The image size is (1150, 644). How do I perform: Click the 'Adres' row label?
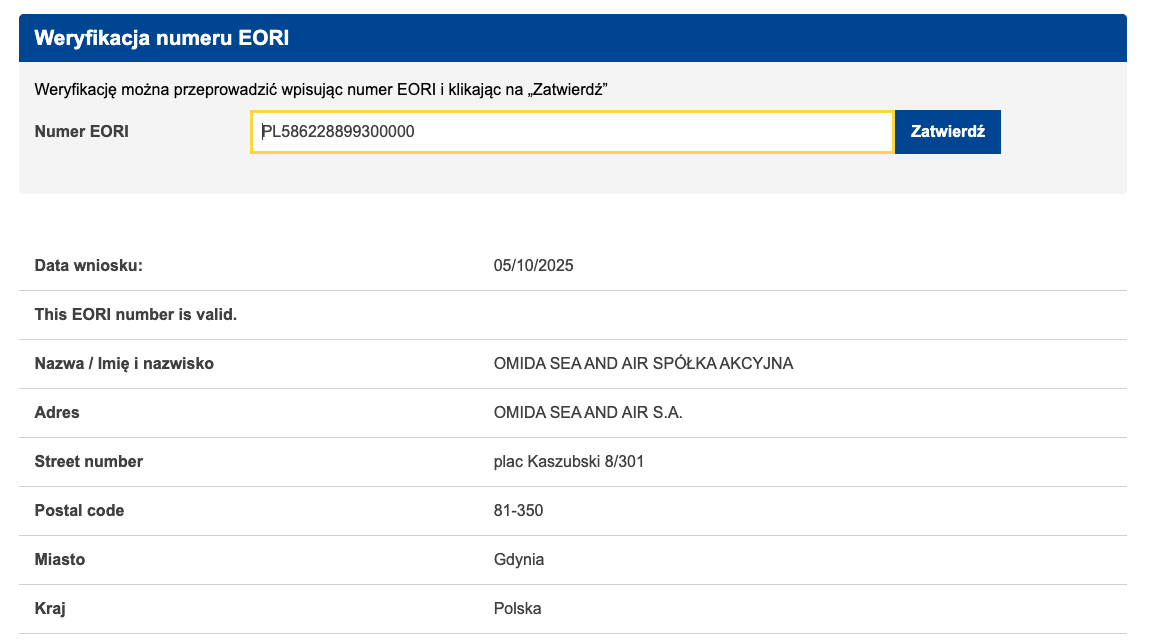coord(56,412)
